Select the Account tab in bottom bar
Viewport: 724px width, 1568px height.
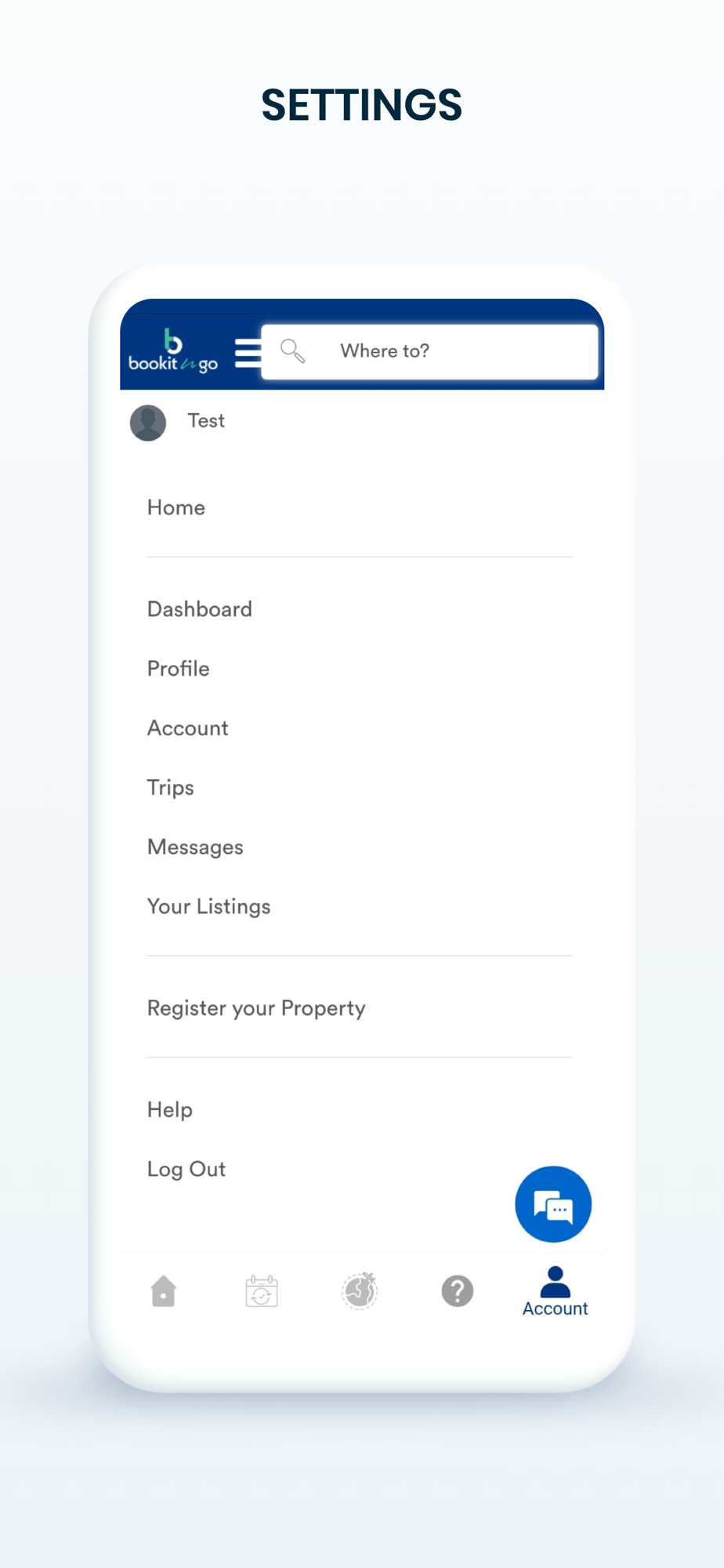[555, 1292]
